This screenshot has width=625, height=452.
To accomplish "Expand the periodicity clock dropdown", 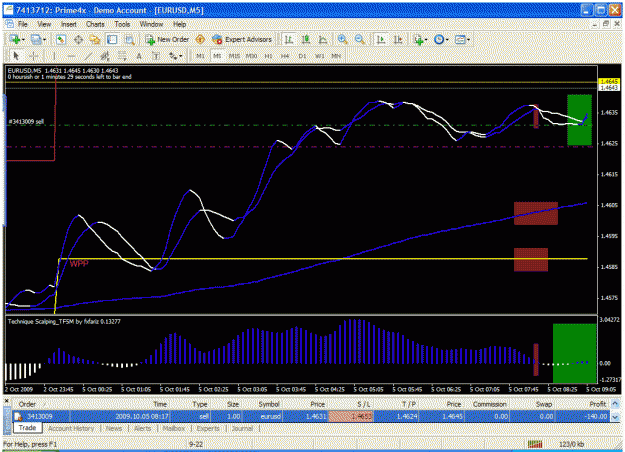I will click(x=447, y=39).
